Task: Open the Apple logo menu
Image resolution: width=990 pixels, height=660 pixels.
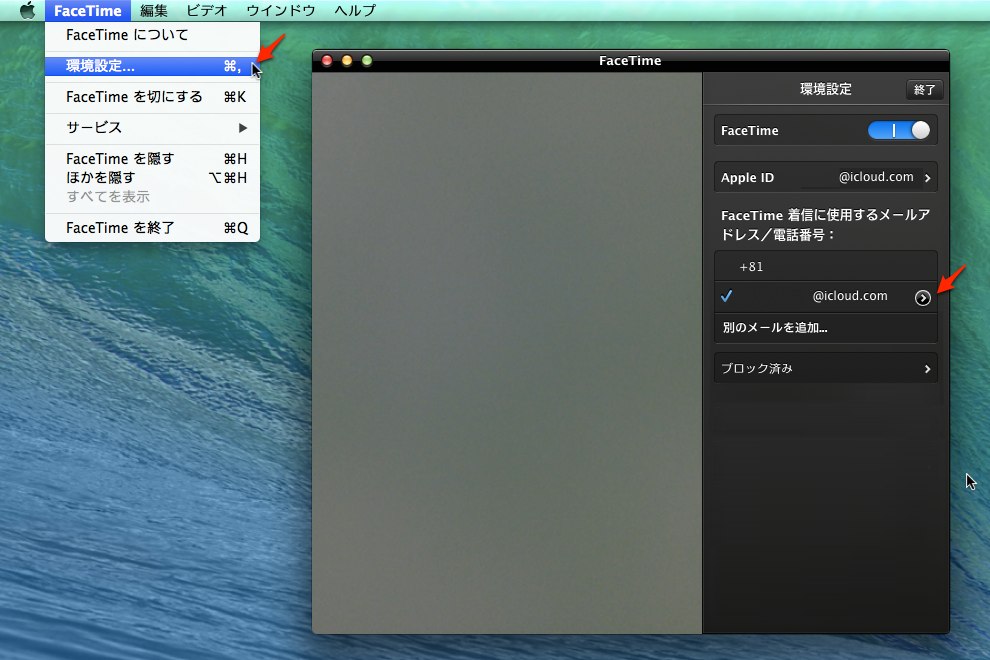Action: [27, 10]
